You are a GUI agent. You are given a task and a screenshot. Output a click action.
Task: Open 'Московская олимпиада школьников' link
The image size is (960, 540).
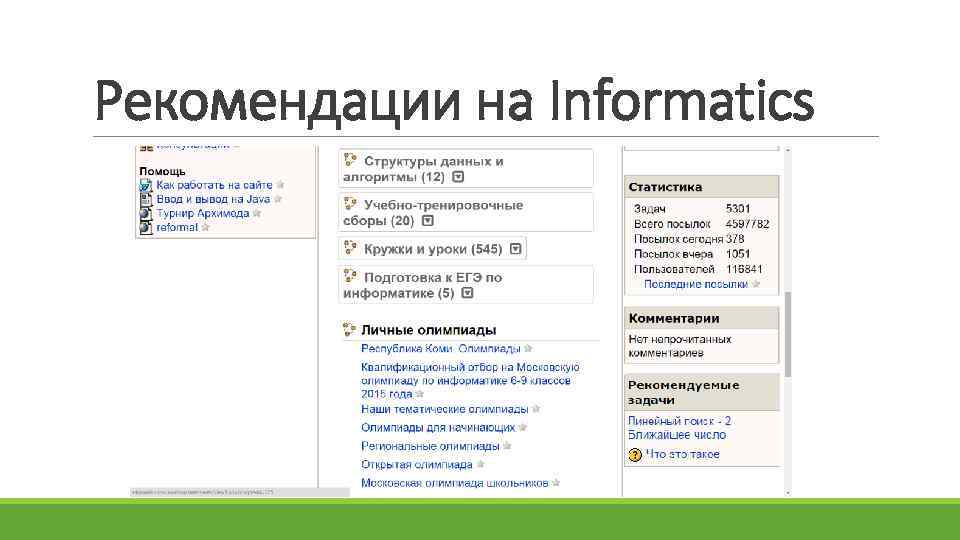pos(455,483)
